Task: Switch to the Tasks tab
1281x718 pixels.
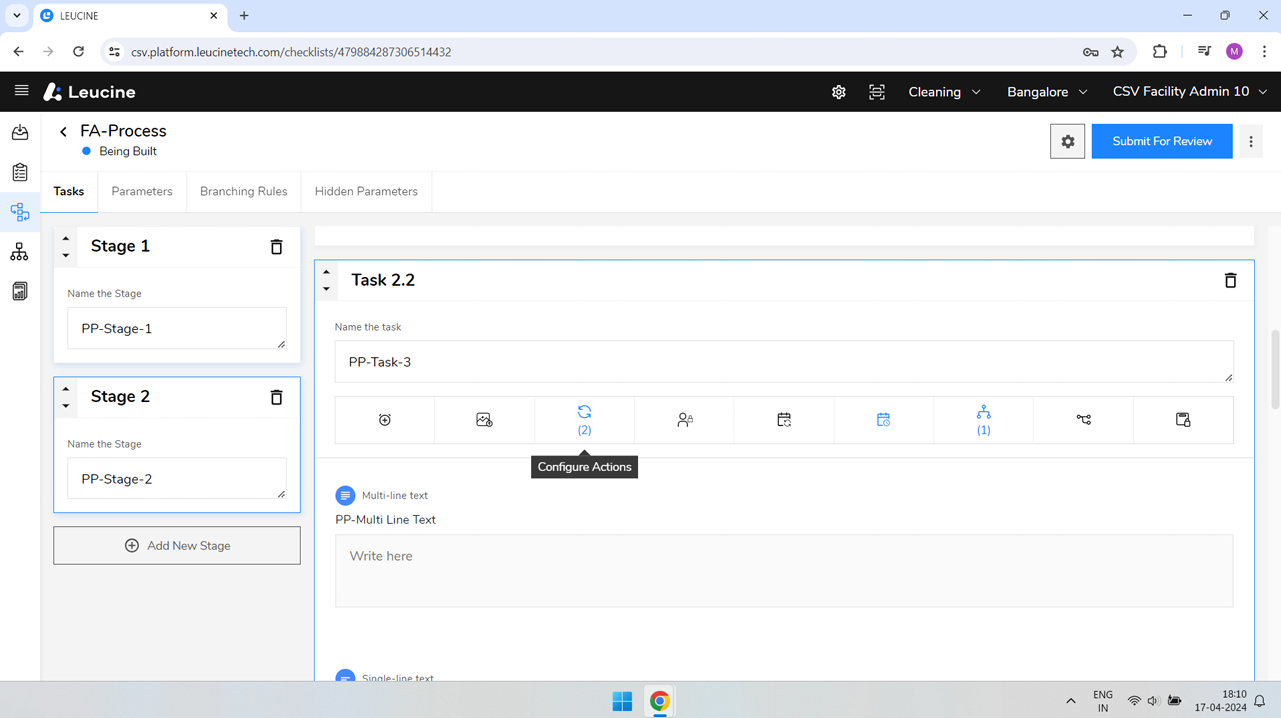Action: pos(69,191)
